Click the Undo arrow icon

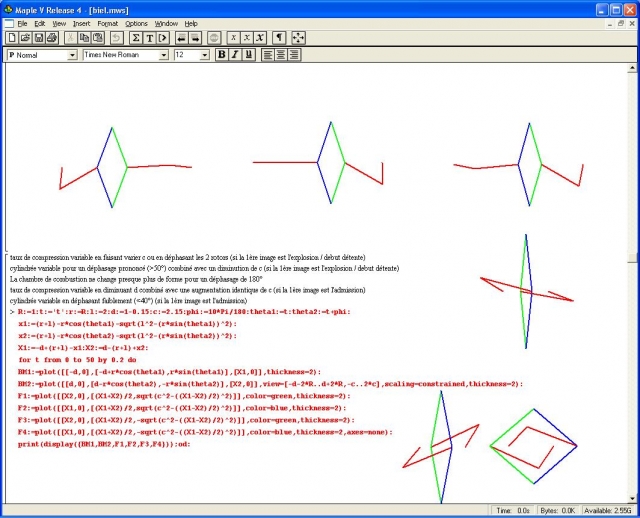point(117,37)
